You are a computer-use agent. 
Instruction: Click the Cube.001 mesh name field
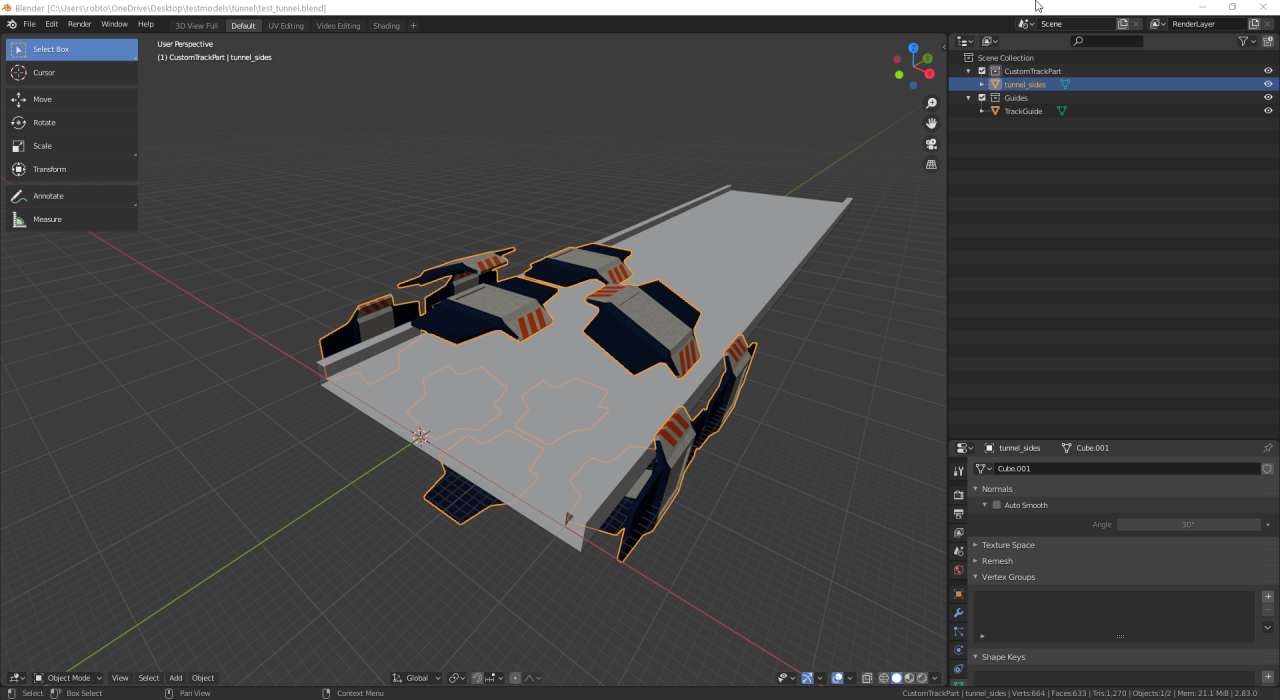point(1125,468)
